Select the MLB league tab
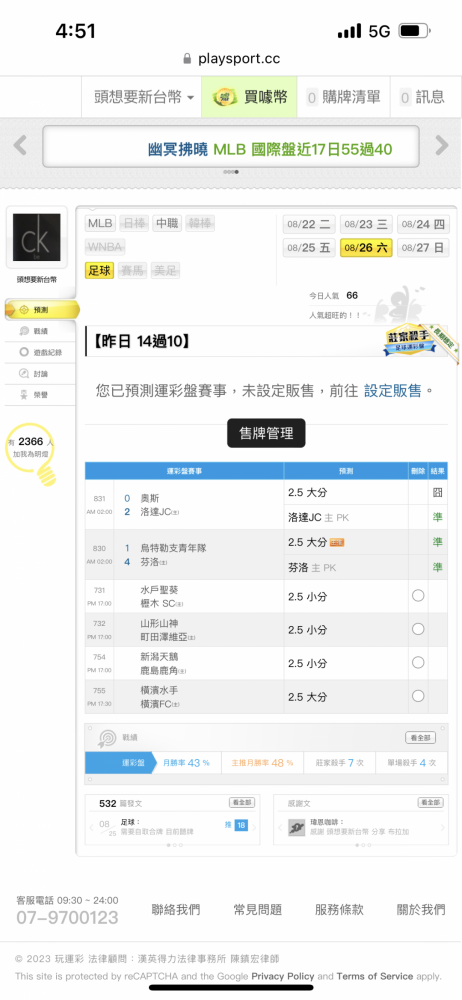Screen dimensions: 462x1000 [x=100, y=224]
